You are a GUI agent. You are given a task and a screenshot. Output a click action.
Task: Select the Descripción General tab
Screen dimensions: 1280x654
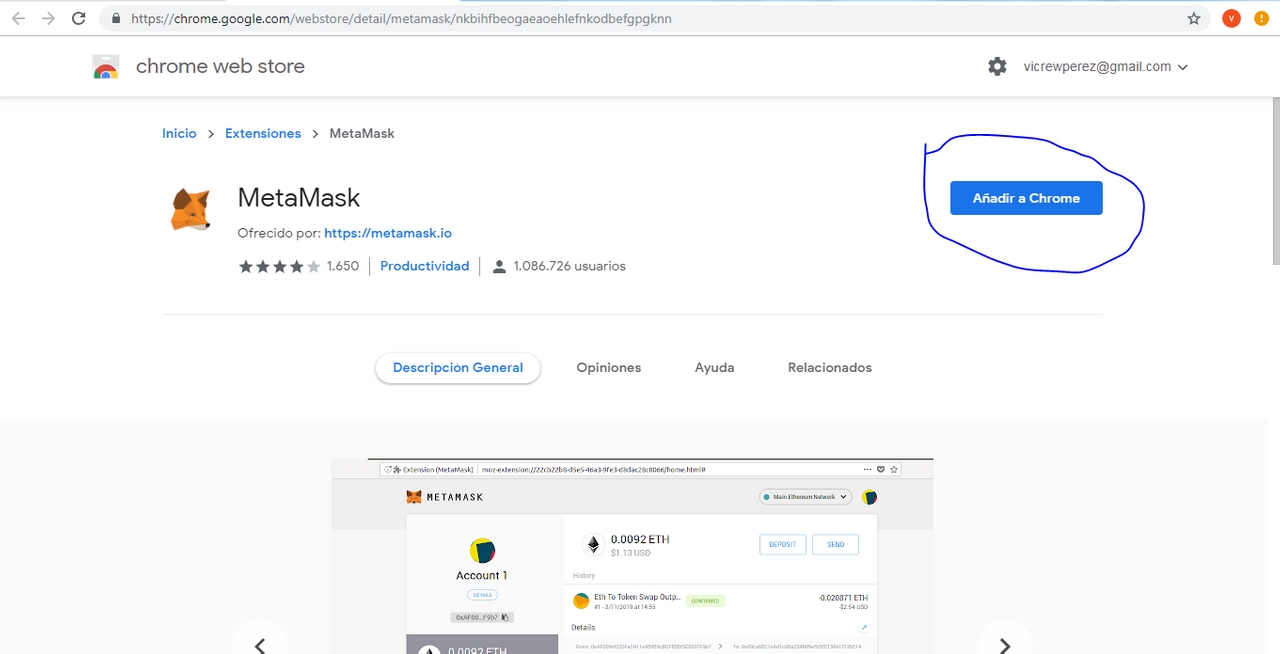(x=458, y=368)
